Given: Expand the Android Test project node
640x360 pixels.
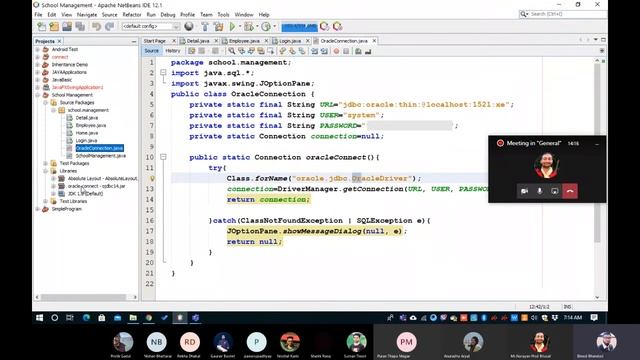Looking at the screenshot, I should [x=38, y=49].
